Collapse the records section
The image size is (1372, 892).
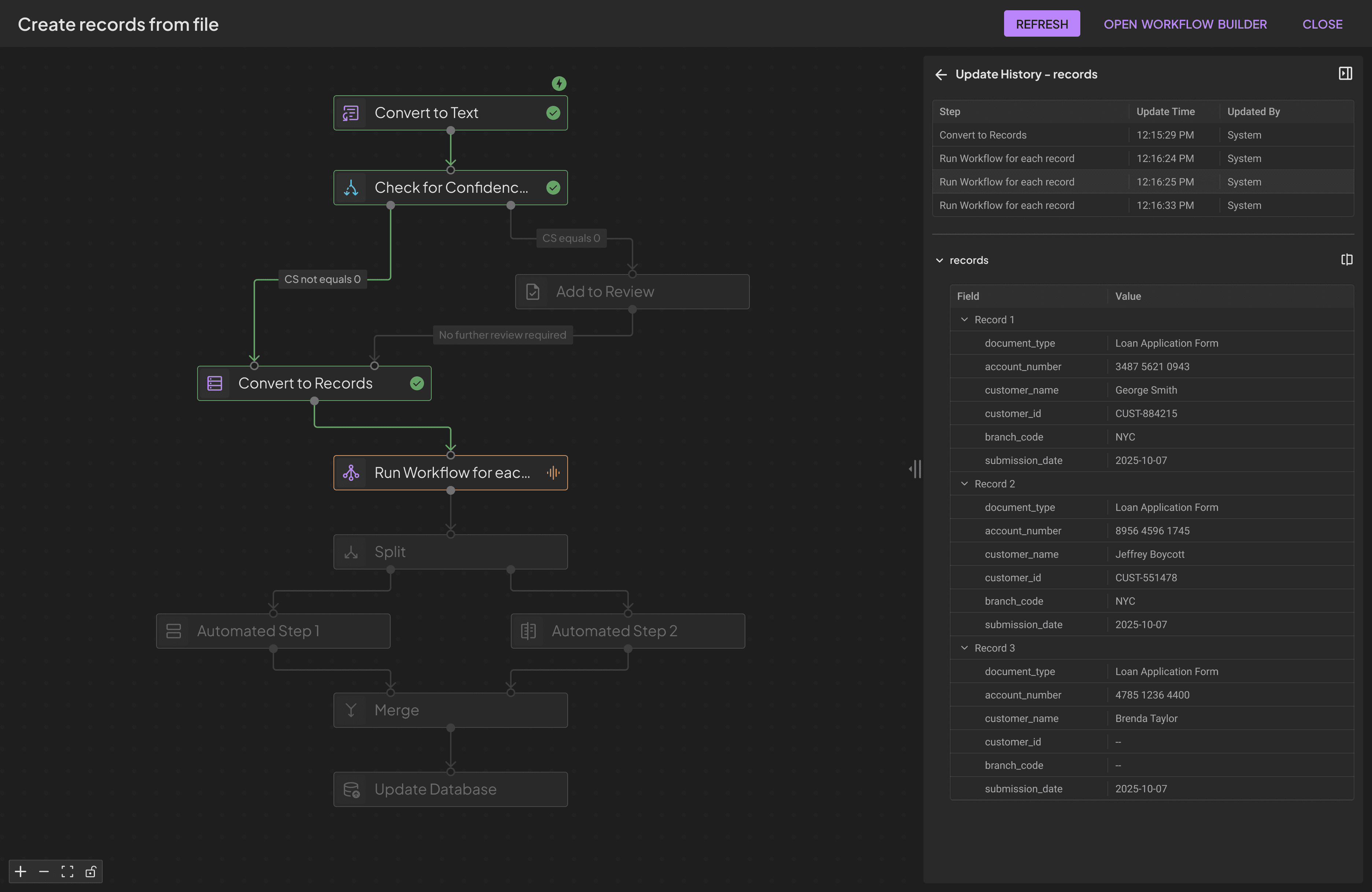coord(940,260)
